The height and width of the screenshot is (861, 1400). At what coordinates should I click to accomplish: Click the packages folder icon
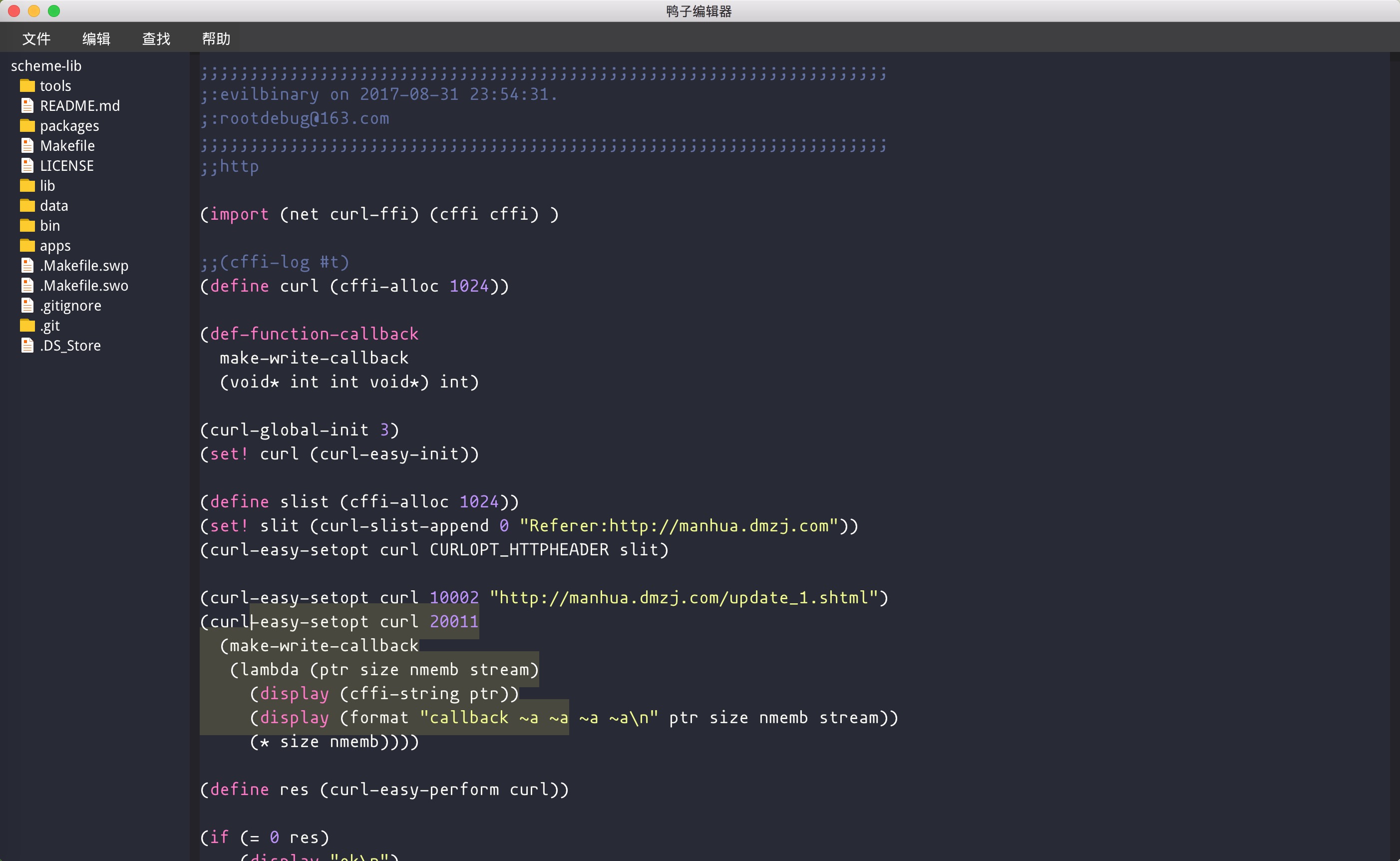point(27,126)
